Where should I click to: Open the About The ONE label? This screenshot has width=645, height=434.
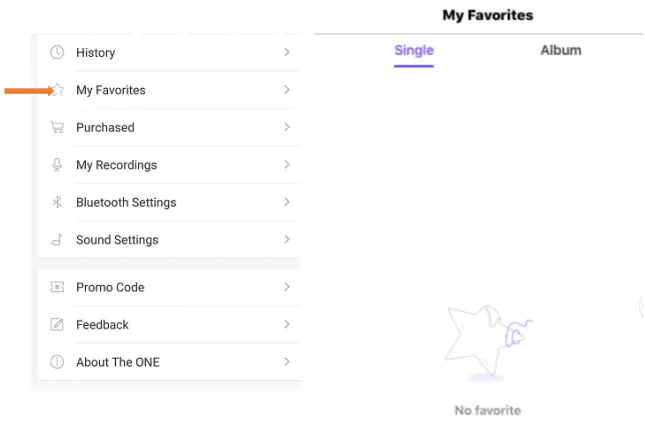(117, 362)
